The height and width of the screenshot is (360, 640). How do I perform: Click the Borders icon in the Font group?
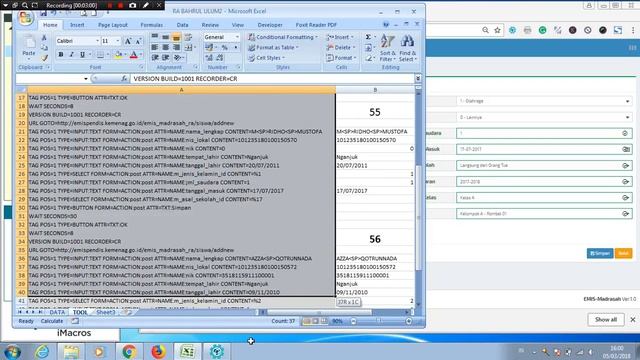pos(100,55)
